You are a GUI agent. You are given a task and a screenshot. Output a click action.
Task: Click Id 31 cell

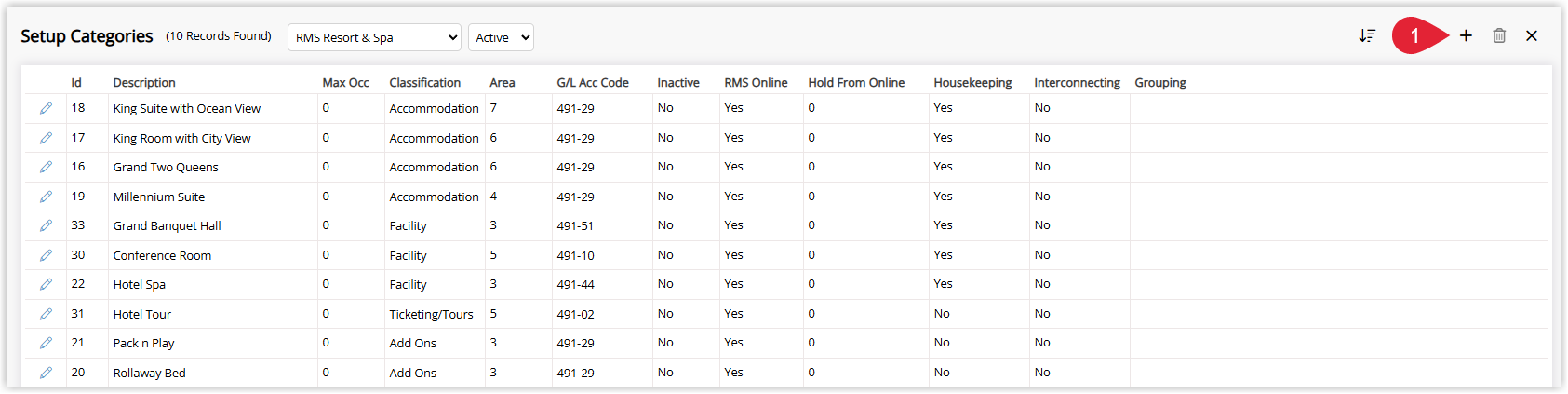click(x=78, y=314)
